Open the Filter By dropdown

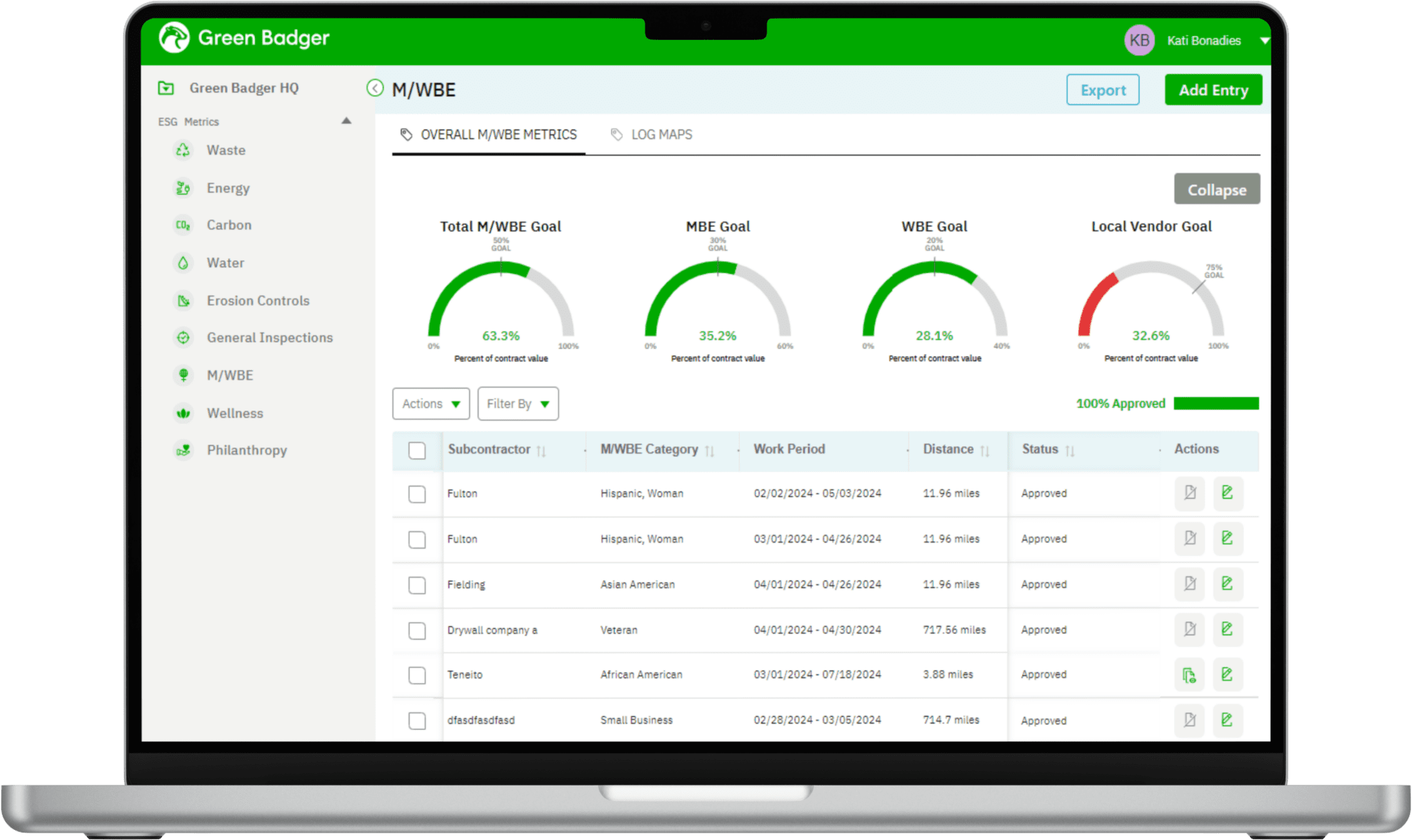[518, 404]
